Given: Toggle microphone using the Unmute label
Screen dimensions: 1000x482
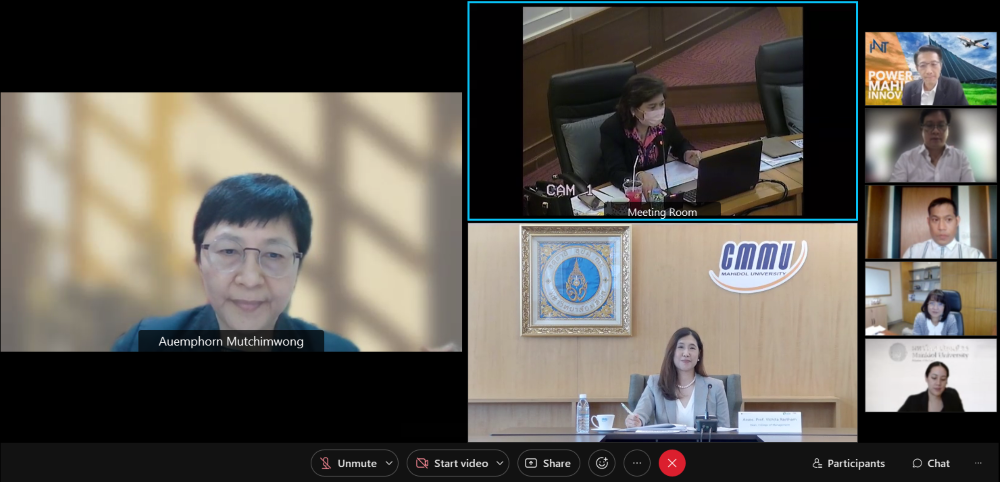Looking at the screenshot, I should click(x=356, y=463).
